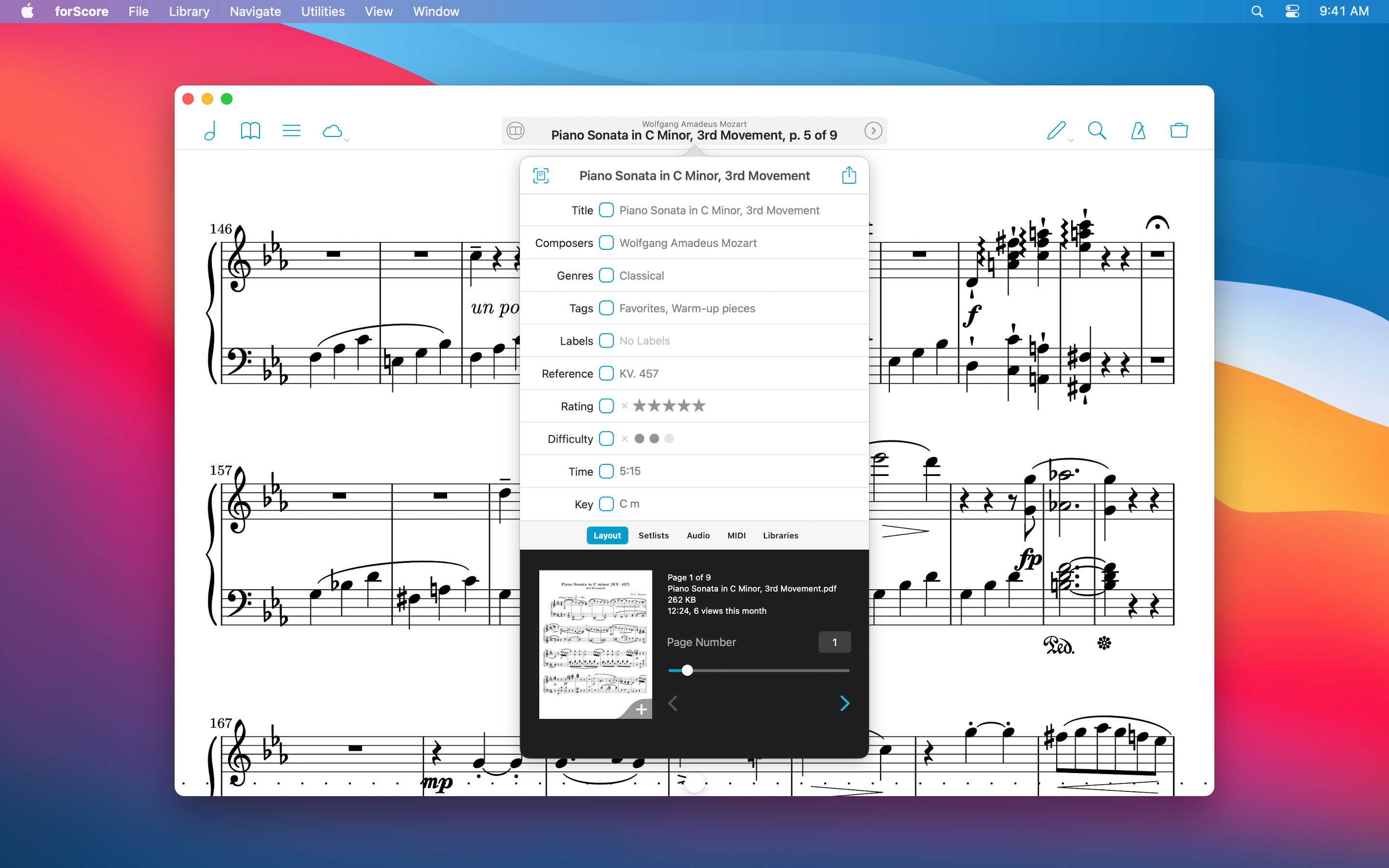Click the Page Number input field
The height and width of the screenshot is (868, 1389).
834,642
